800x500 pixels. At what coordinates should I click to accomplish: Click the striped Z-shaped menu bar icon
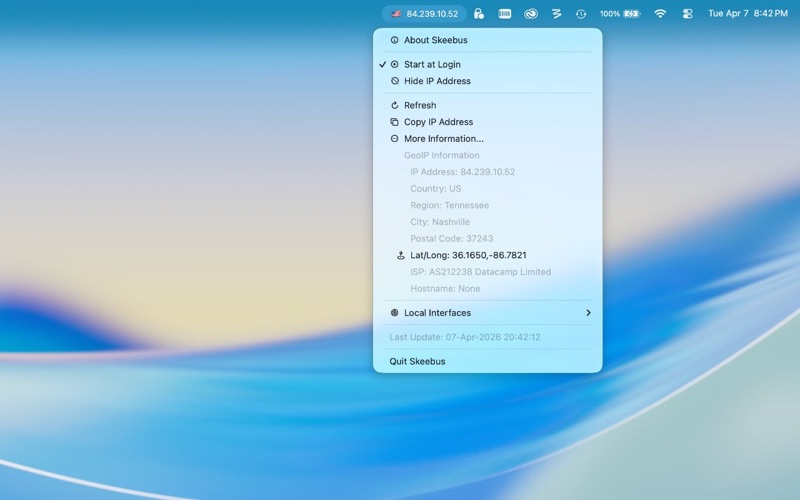[x=556, y=14]
